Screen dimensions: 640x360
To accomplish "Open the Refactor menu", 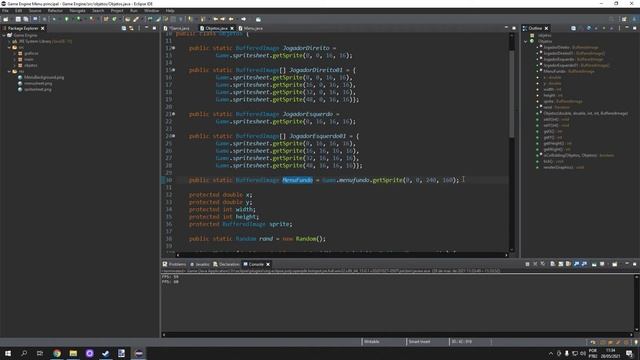I will click(x=55, y=11).
